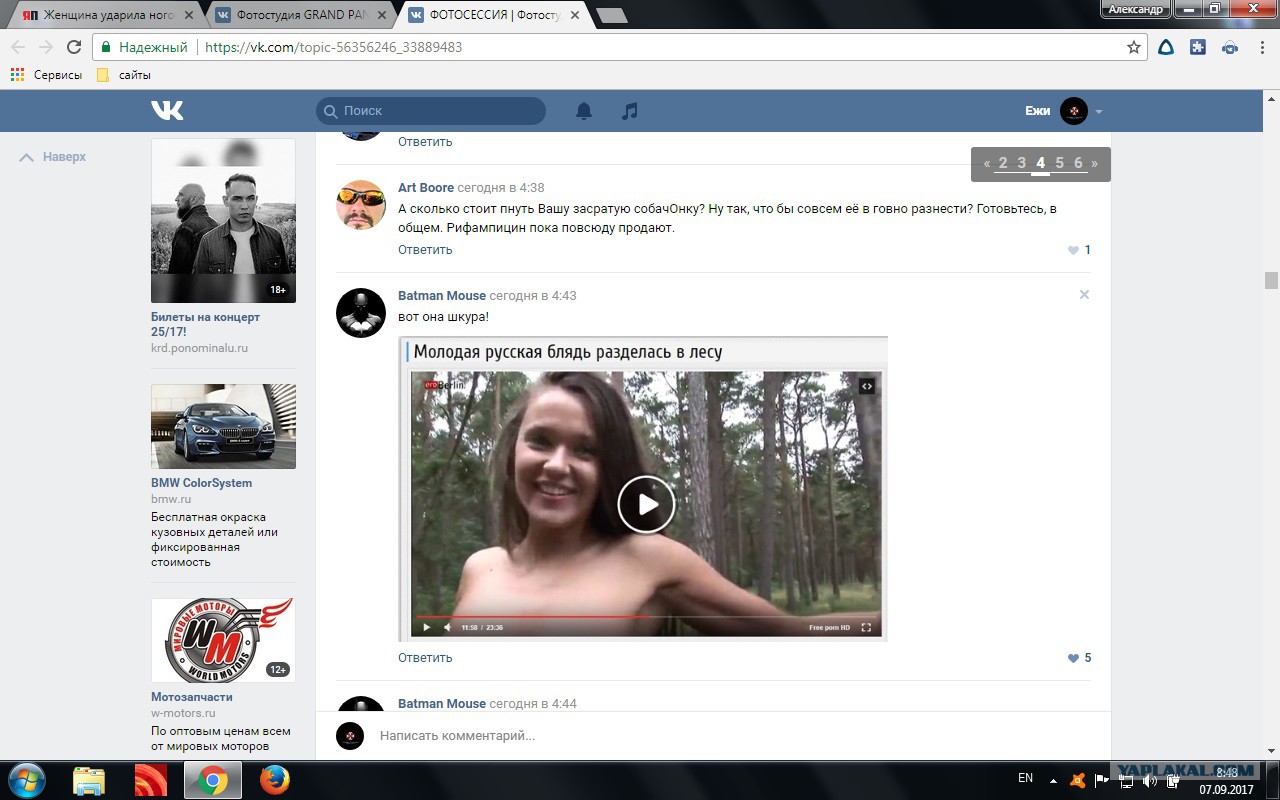Open the bmw.ru ad domain link
Viewport: 1280px width, 800px height.
171,499
